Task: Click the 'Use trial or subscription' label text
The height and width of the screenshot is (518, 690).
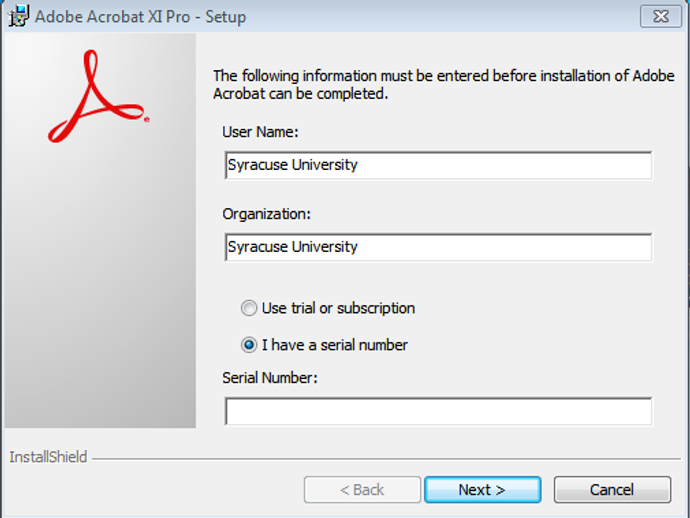Action: point(338,308)
